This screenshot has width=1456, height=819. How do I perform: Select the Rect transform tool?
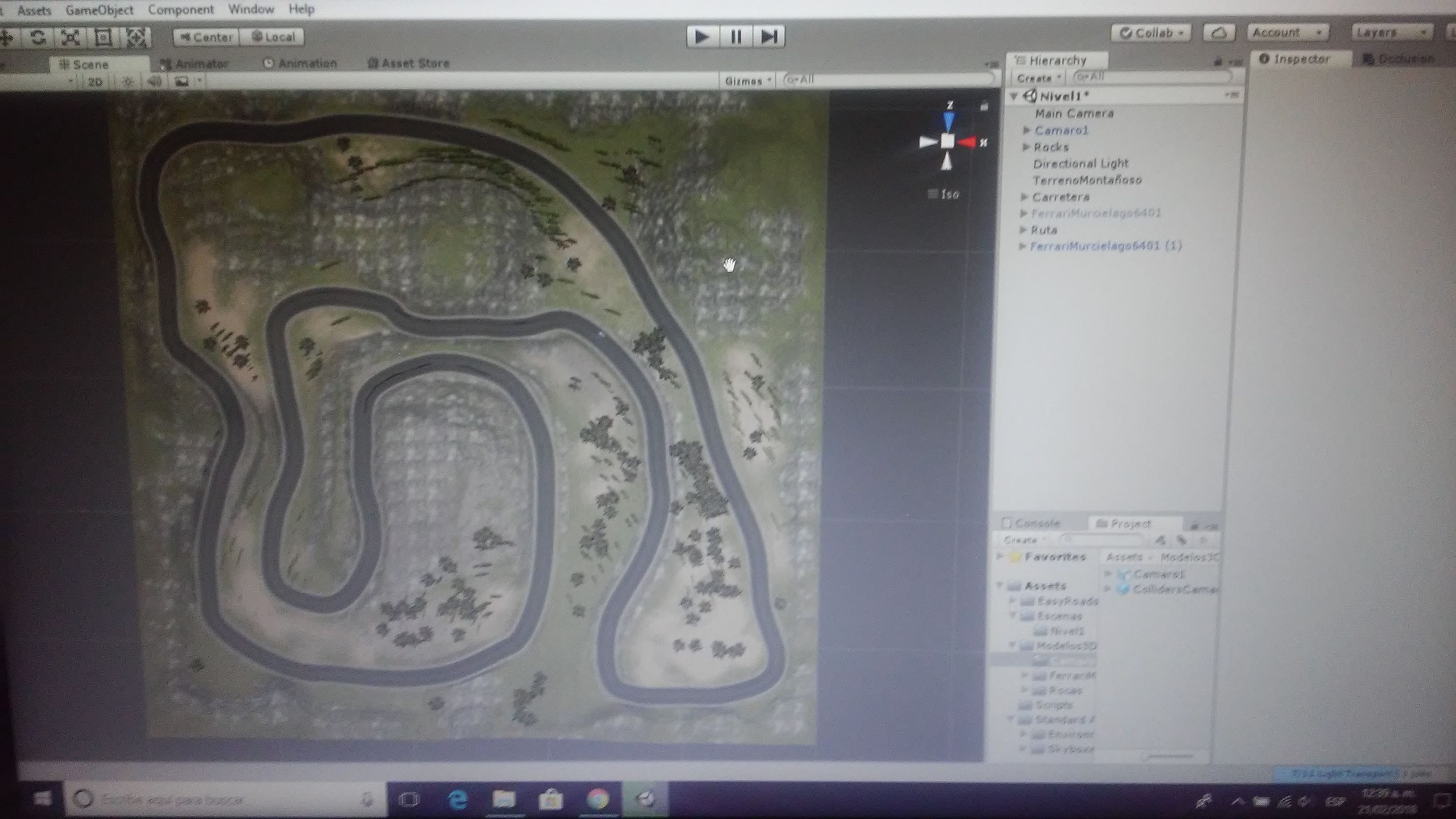coord(103,38)
